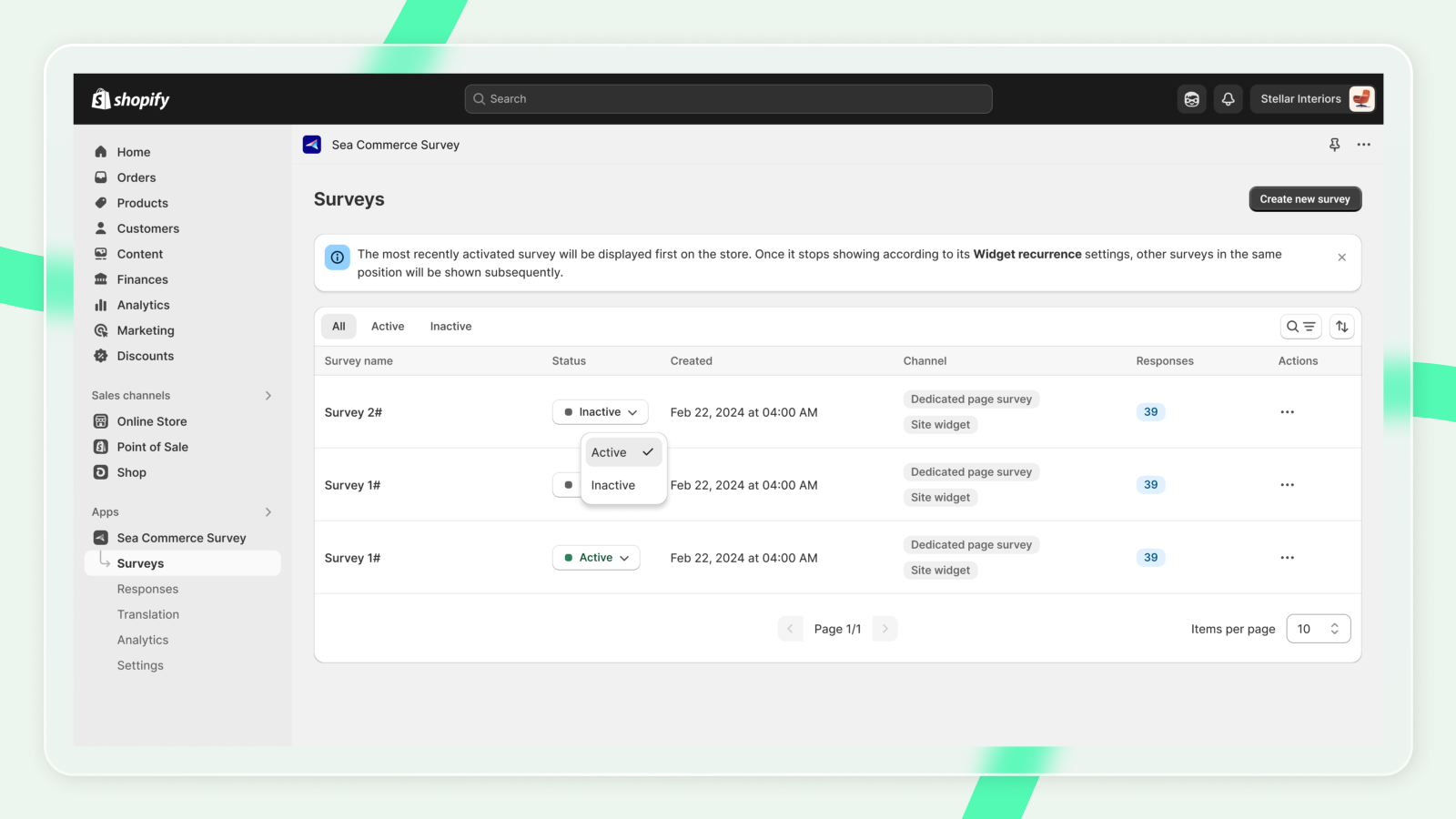This screenshot has height=819, width=1456.
Task: Change the items per page value
Action: click(x=1318, y=629)
